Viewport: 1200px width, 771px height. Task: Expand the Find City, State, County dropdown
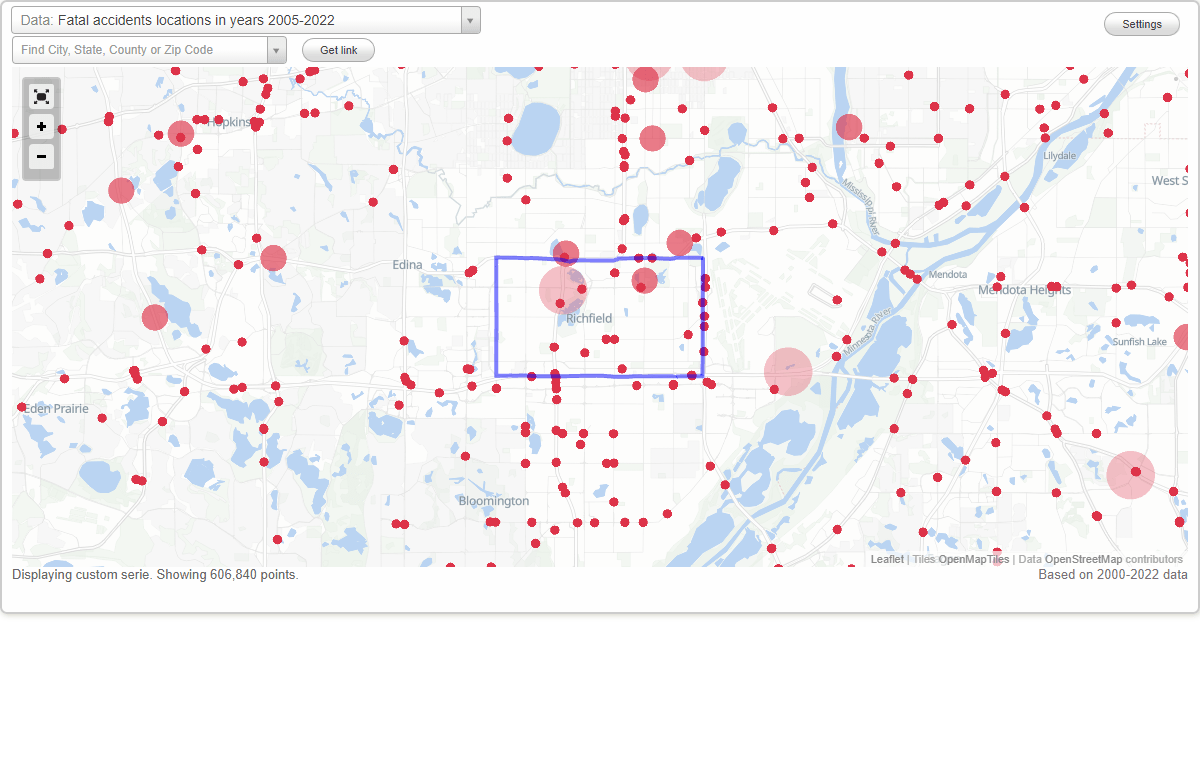[278, 49]
